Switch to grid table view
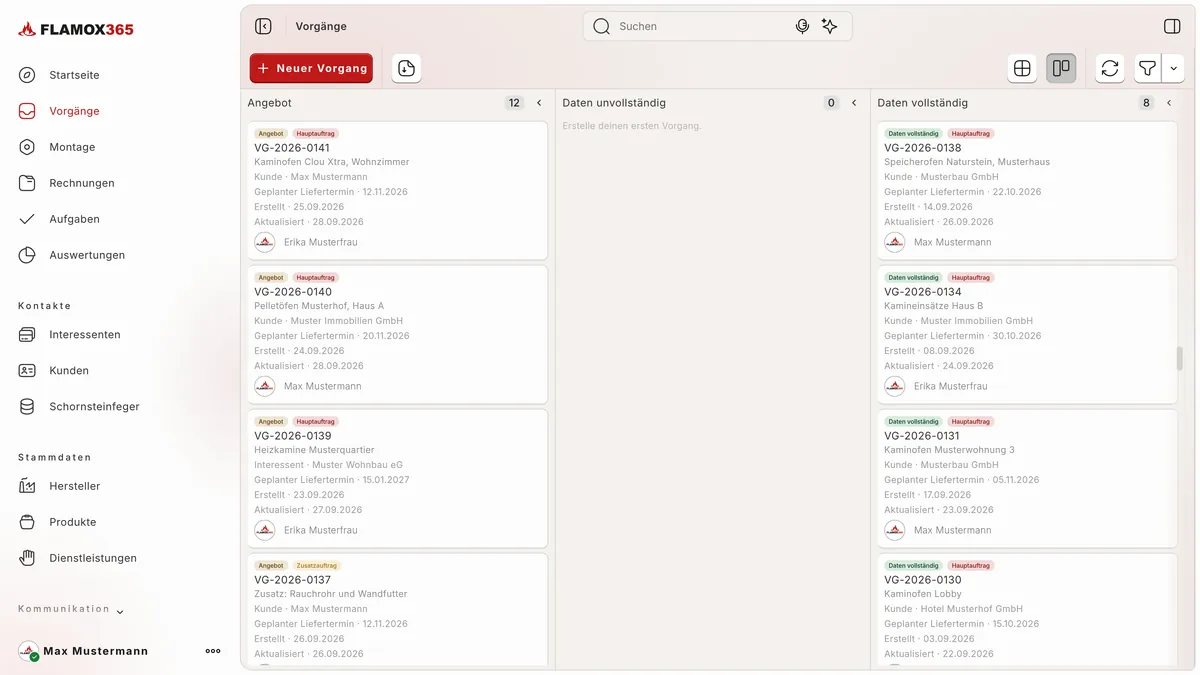This screenshot has width=1200, height=675. (1022, 68)
